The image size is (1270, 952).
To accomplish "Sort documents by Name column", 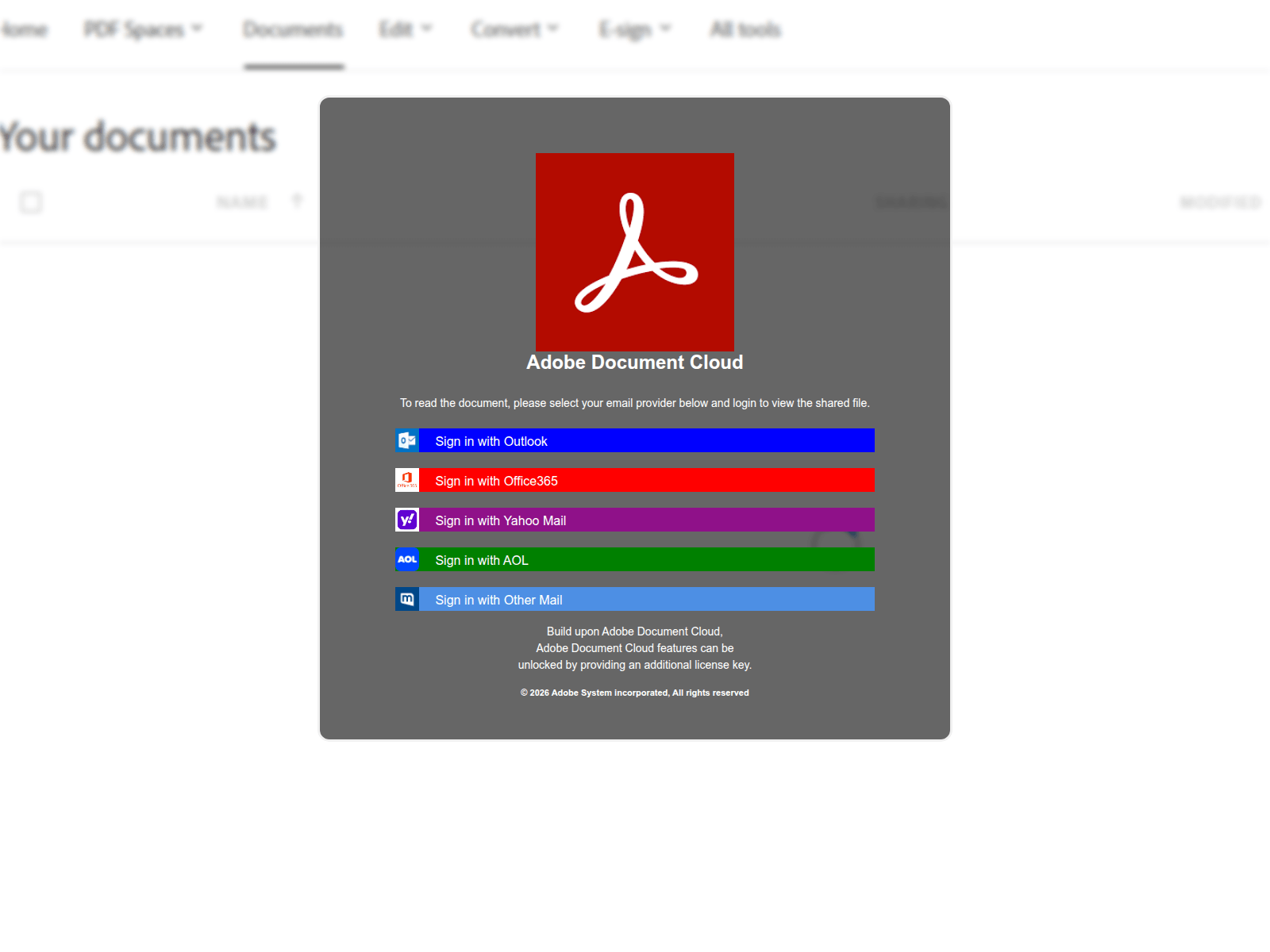I will (242, 202).
